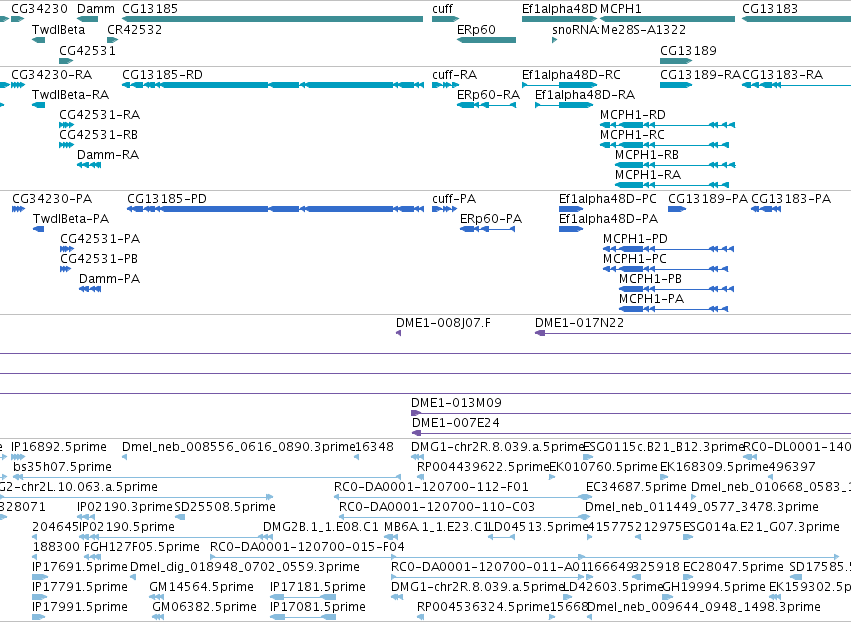Open the CG13189-PA protein feature
Screen dimensions: 851x622
677,209
